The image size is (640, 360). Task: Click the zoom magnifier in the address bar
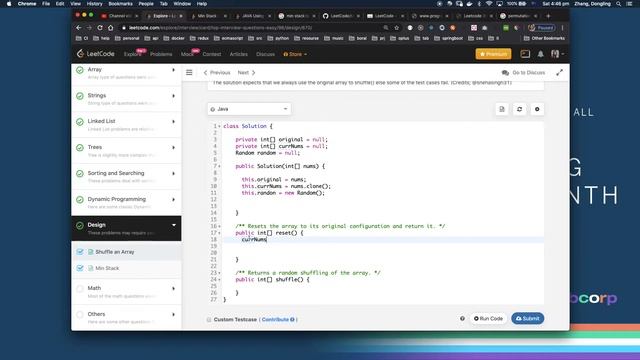385,28
